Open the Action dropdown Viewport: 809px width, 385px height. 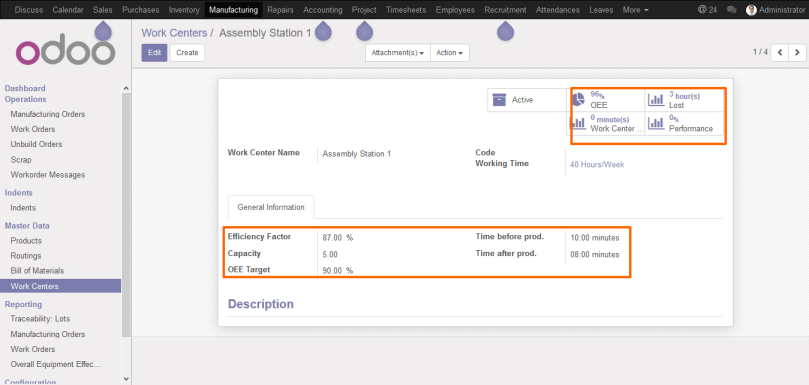[x=449, y=53]
